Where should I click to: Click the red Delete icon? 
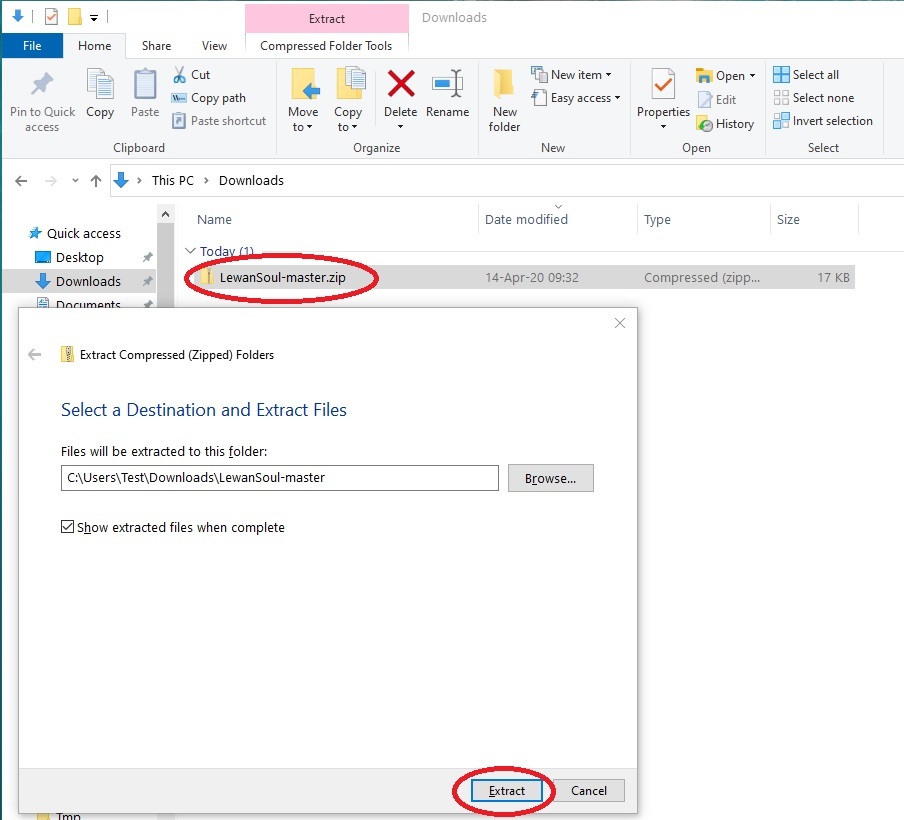401,84
